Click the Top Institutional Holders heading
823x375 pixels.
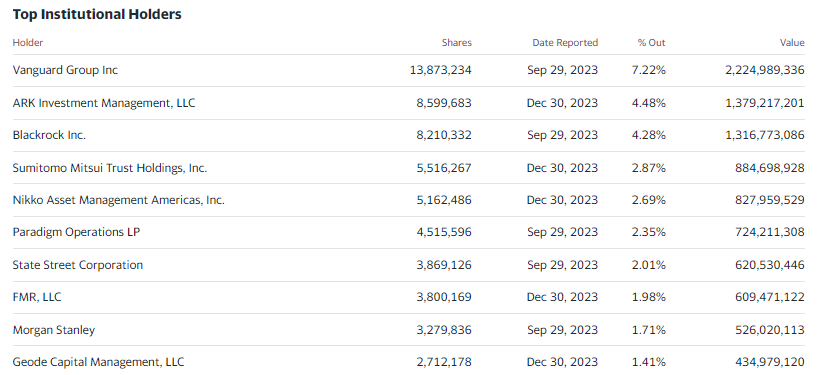(x=97, y=15)
